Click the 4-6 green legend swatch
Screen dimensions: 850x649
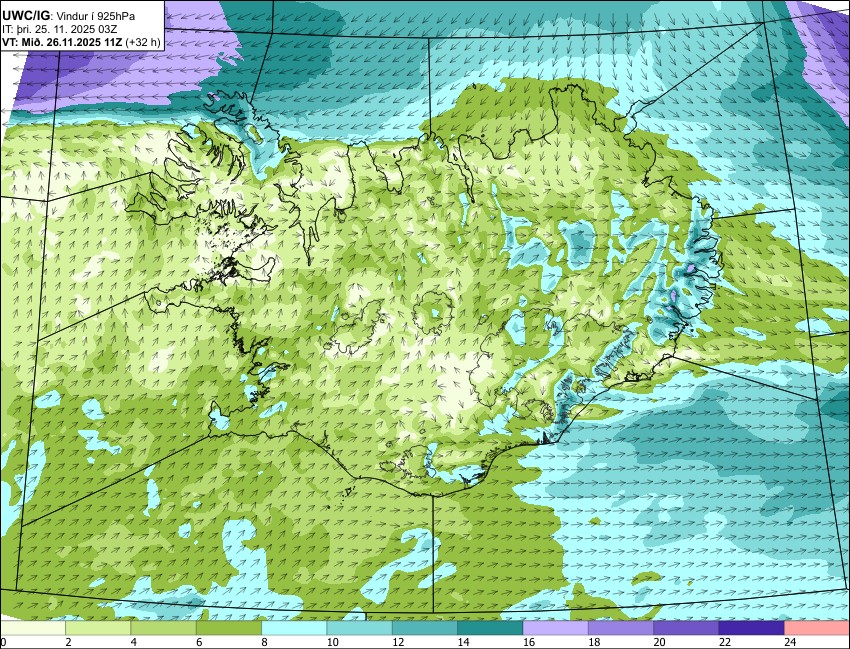point(164,628)
